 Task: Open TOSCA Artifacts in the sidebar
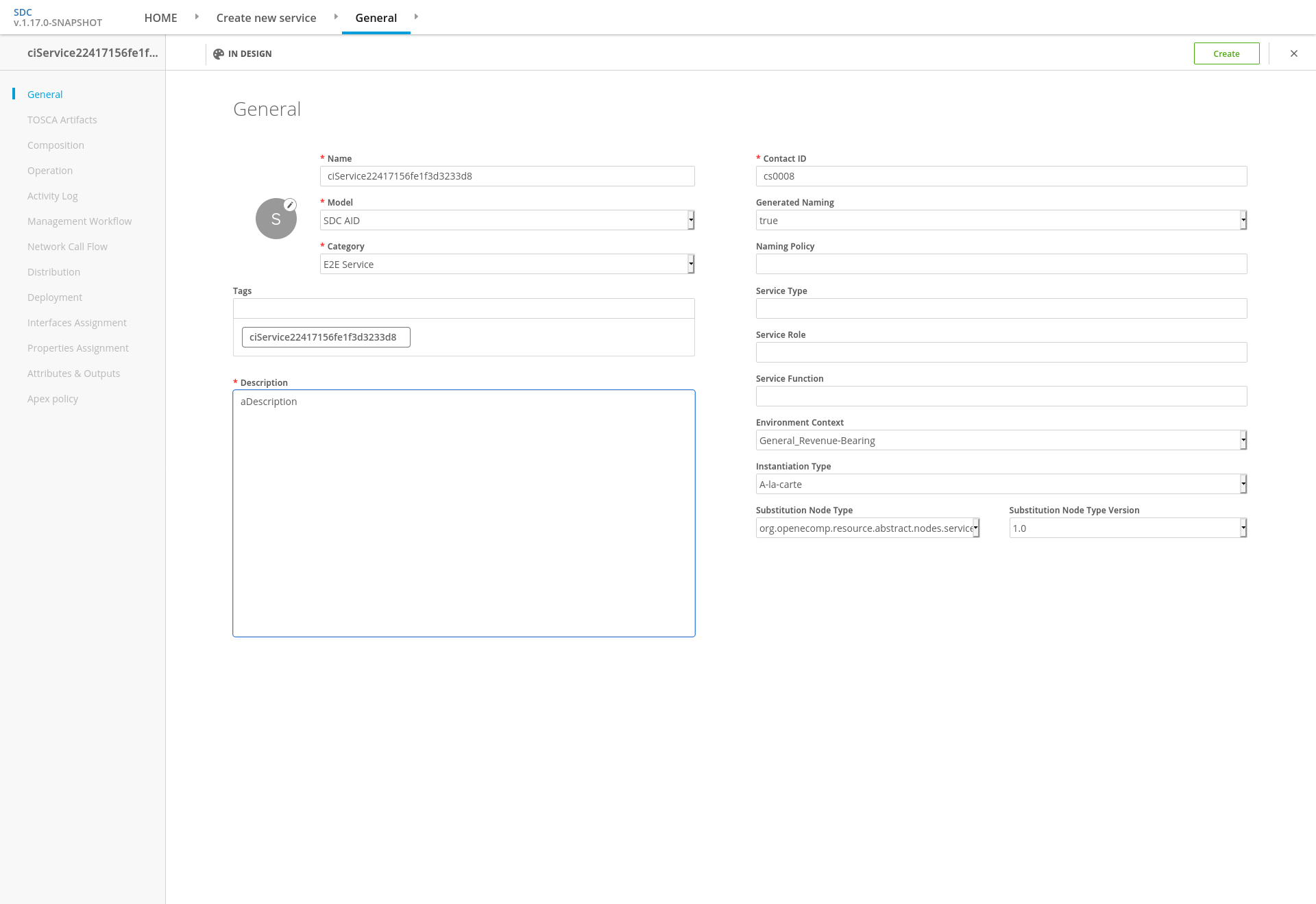(62, 120)
